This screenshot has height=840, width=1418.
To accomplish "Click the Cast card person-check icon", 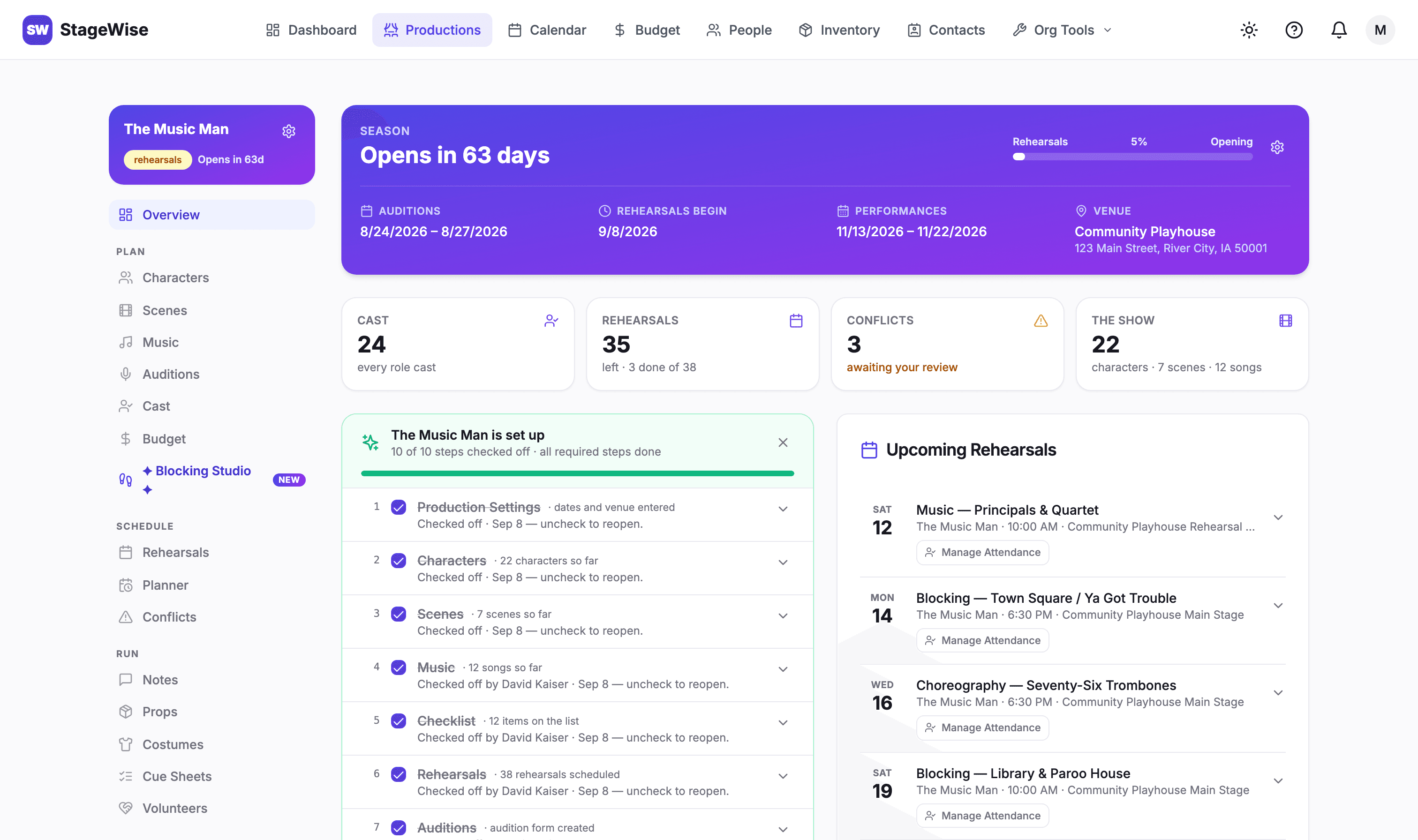I will coord(551,321).
